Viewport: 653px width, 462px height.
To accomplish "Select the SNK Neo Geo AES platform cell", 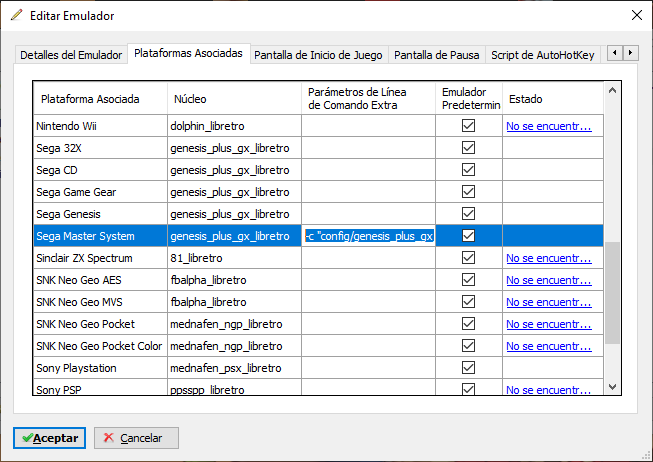I will click(x=100, y=280).
